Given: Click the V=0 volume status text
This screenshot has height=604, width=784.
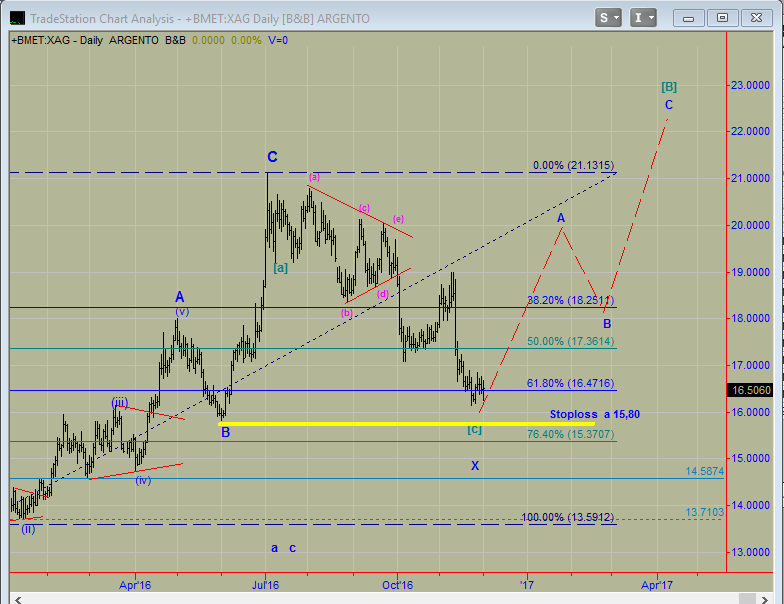Looking at the screenshot, I should (278, 40).
